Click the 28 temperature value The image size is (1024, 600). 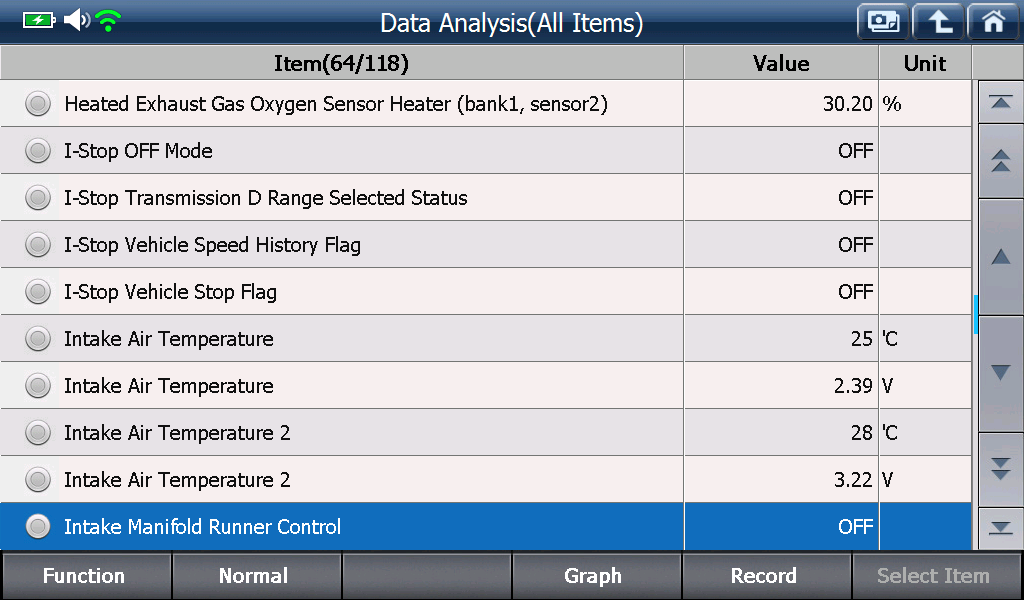tap(861, 433)
